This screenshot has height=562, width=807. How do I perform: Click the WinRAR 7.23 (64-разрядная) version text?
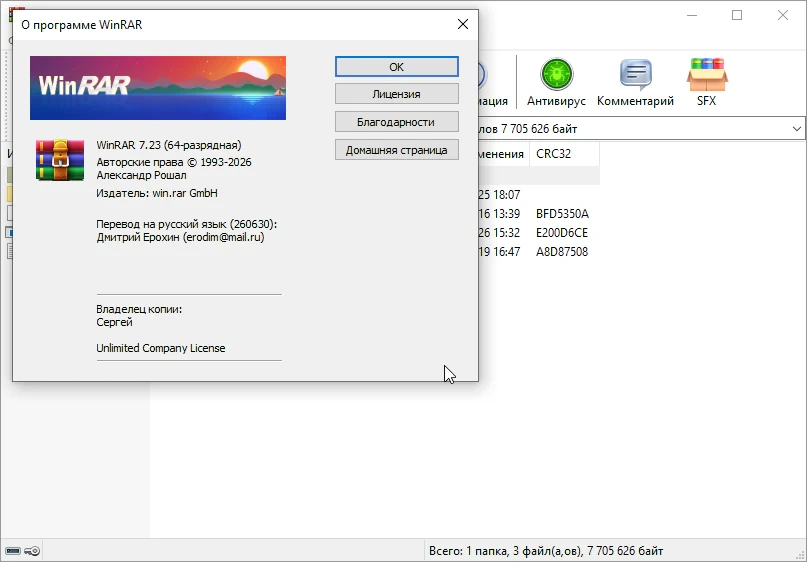pos(169,145)
